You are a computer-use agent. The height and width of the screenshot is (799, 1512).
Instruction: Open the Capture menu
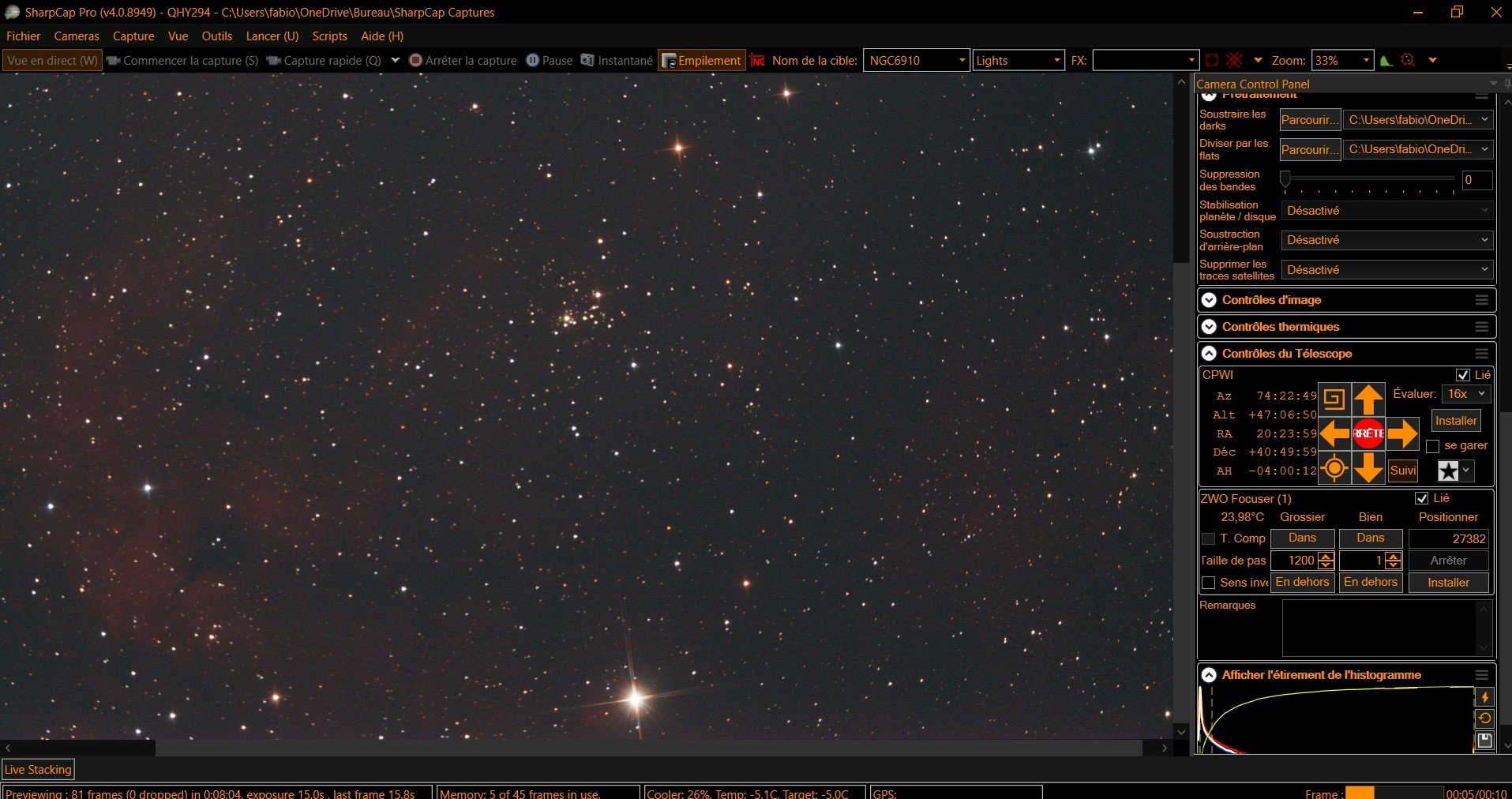[x=133, y=36]
